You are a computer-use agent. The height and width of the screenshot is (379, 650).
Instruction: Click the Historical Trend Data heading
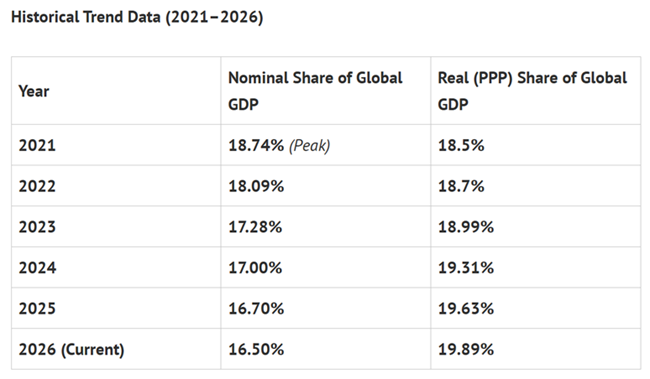click(137, 17)
